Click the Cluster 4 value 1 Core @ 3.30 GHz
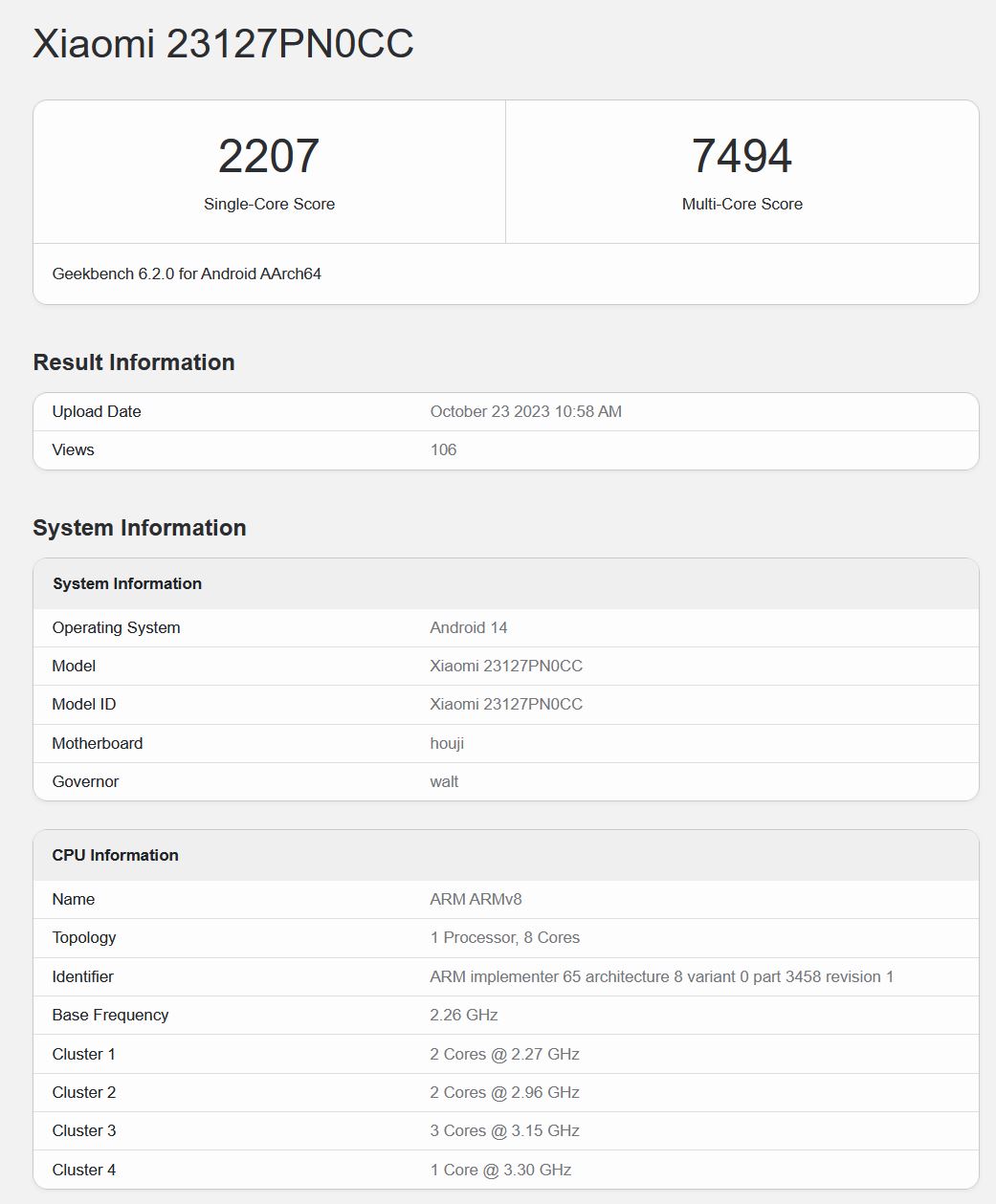996x1204 pixels. click(500, 1170)
